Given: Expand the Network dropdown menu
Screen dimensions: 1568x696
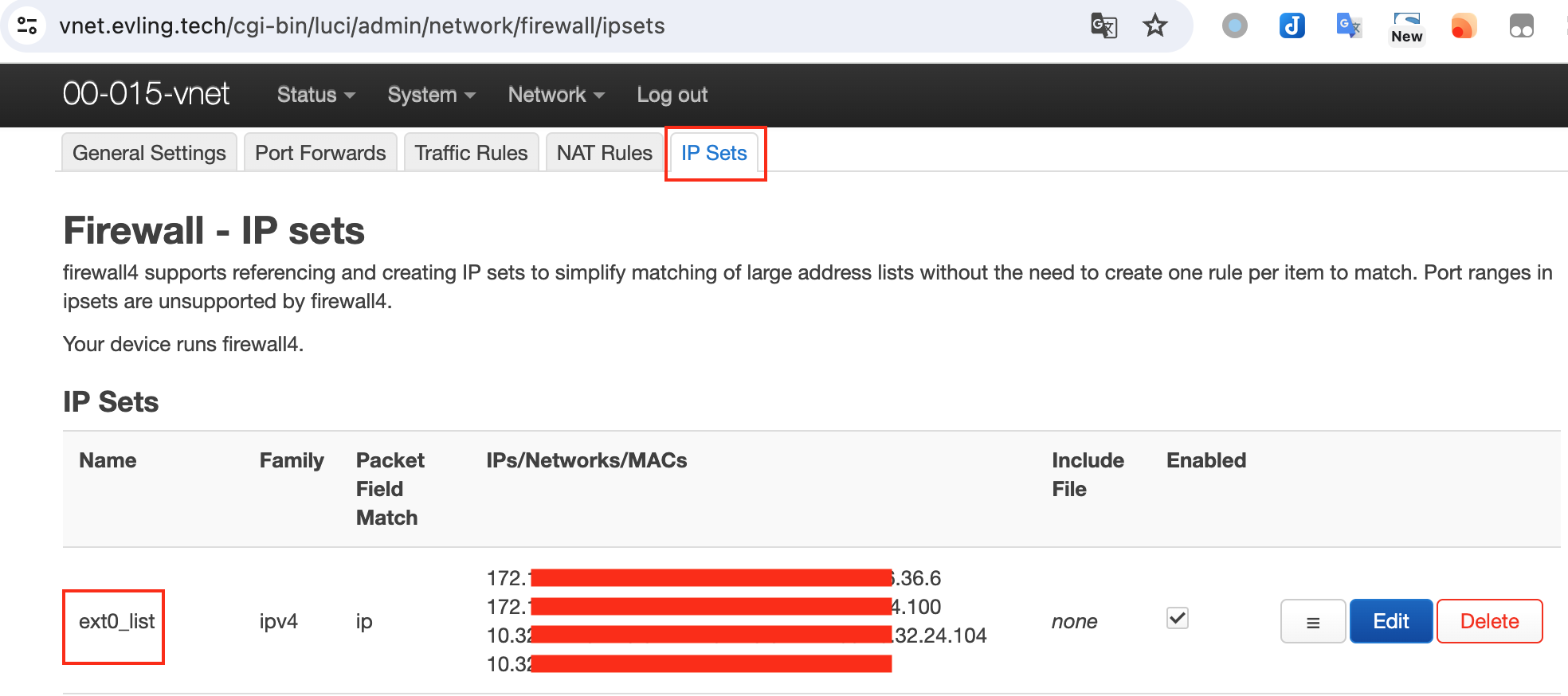Looking at the screenshot, I should pos(556,95).
